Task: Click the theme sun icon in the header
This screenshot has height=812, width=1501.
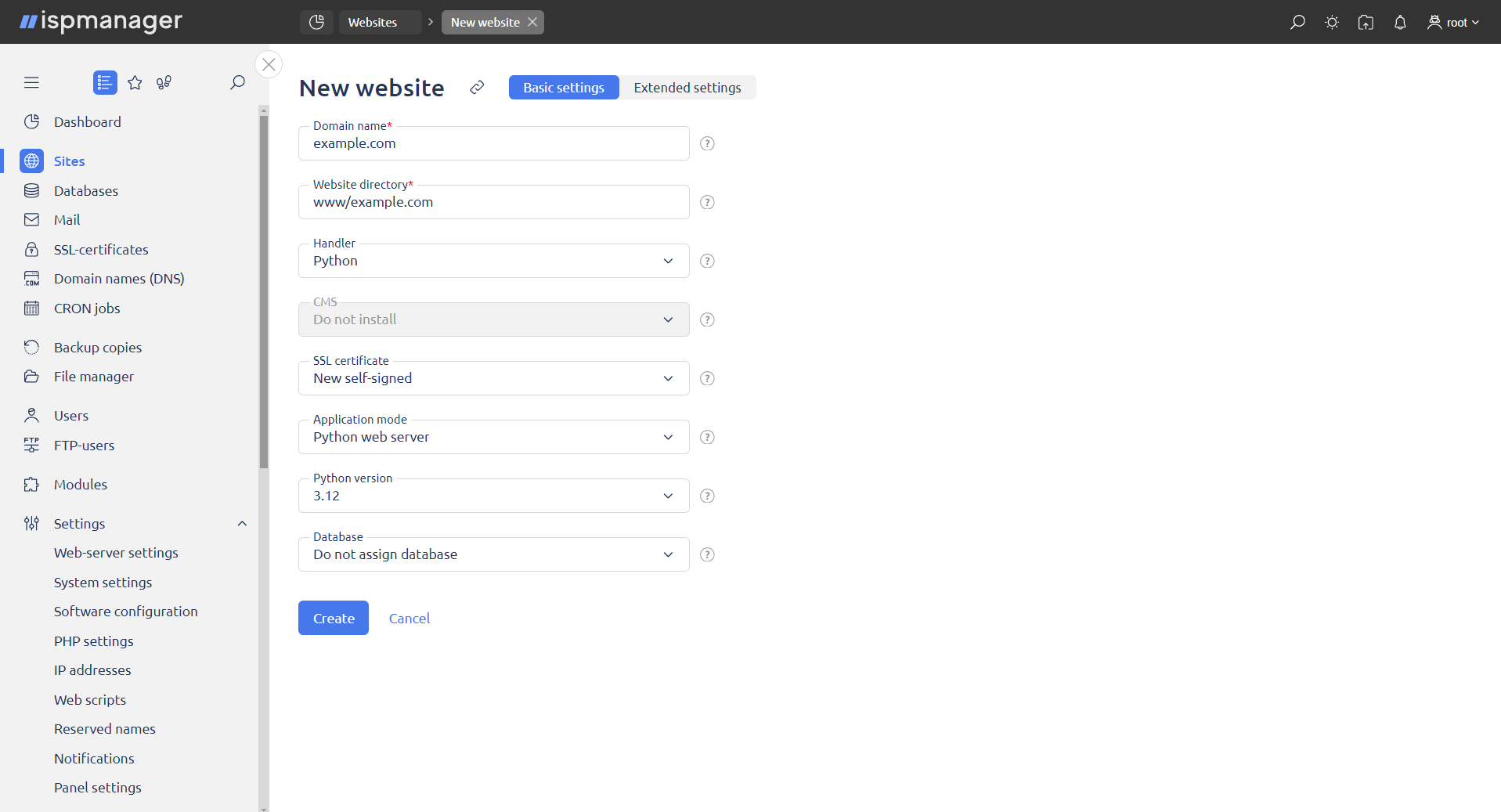Action: coord(1332,22)
